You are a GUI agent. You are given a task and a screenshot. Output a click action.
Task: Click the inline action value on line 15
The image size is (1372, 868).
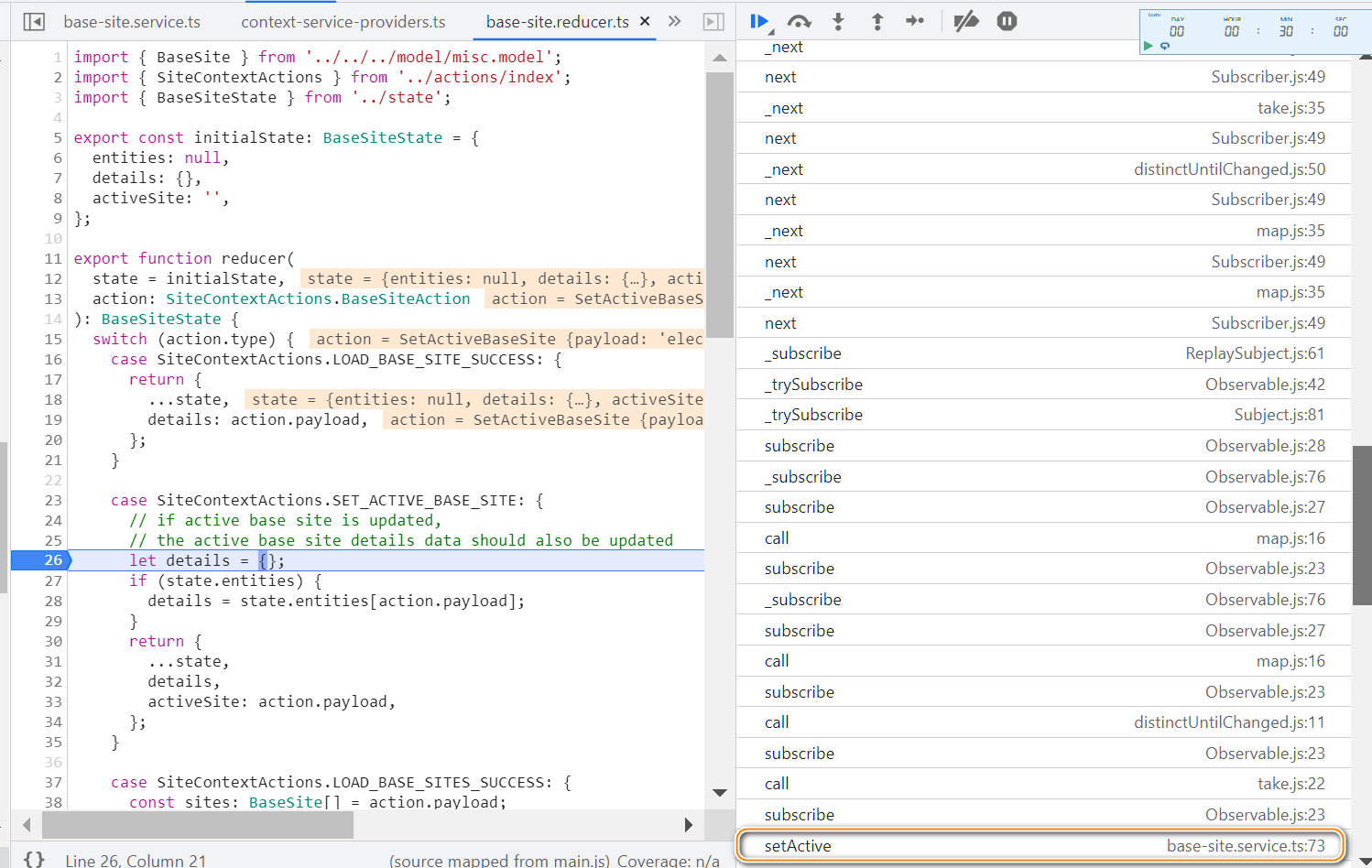509,339
